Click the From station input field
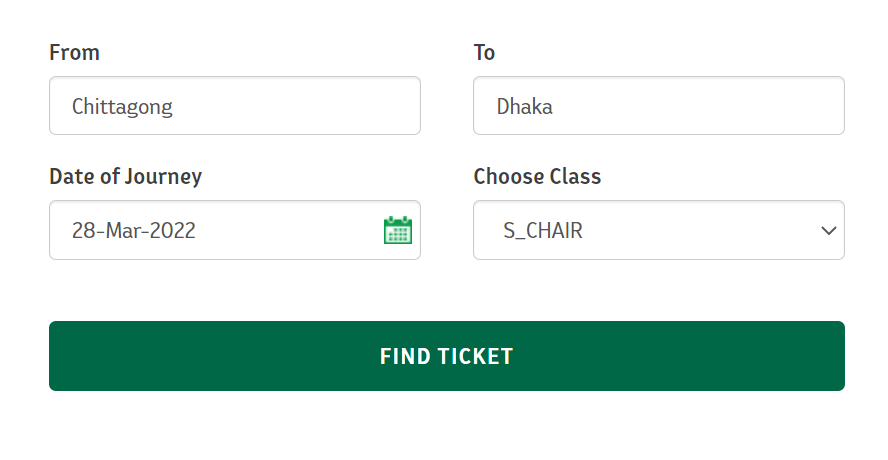 point(235,106)
